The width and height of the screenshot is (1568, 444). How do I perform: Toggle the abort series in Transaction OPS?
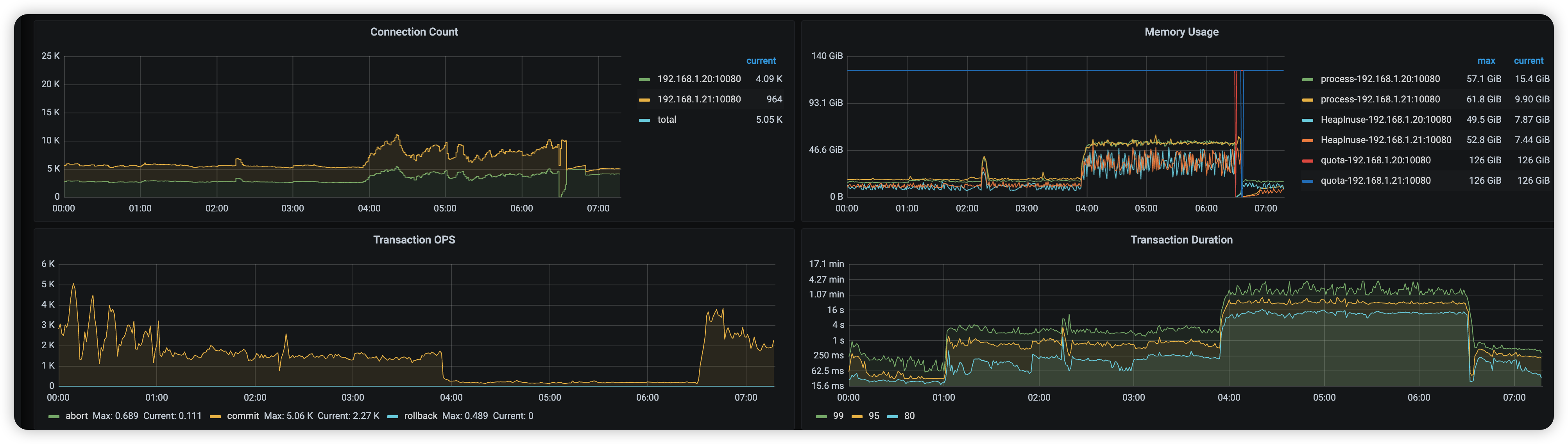pos(76,416)
